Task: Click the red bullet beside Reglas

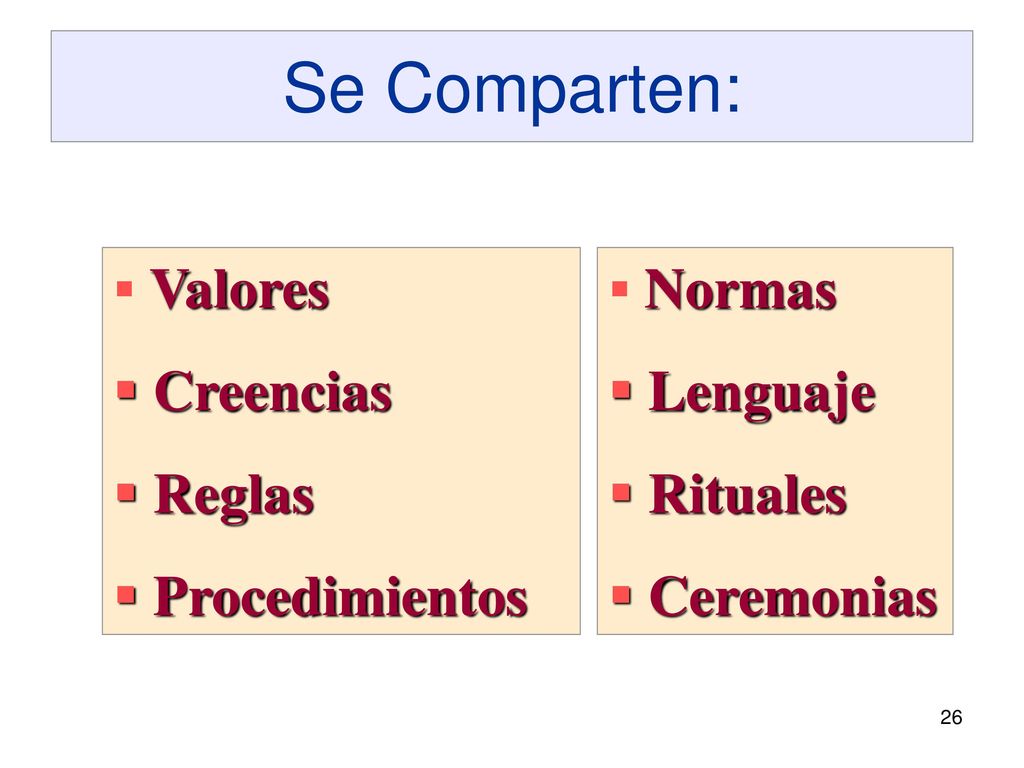Action: click(x=127, y=492)
